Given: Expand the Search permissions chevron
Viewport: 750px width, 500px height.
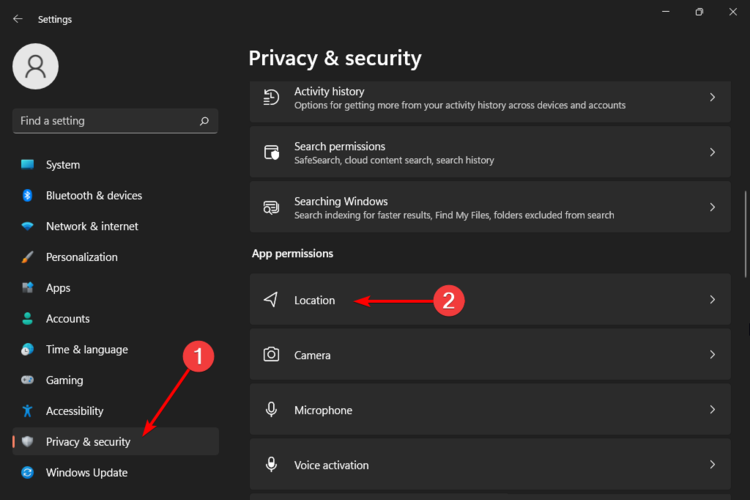Looking at the screenshot, I should tap(712, 153).
